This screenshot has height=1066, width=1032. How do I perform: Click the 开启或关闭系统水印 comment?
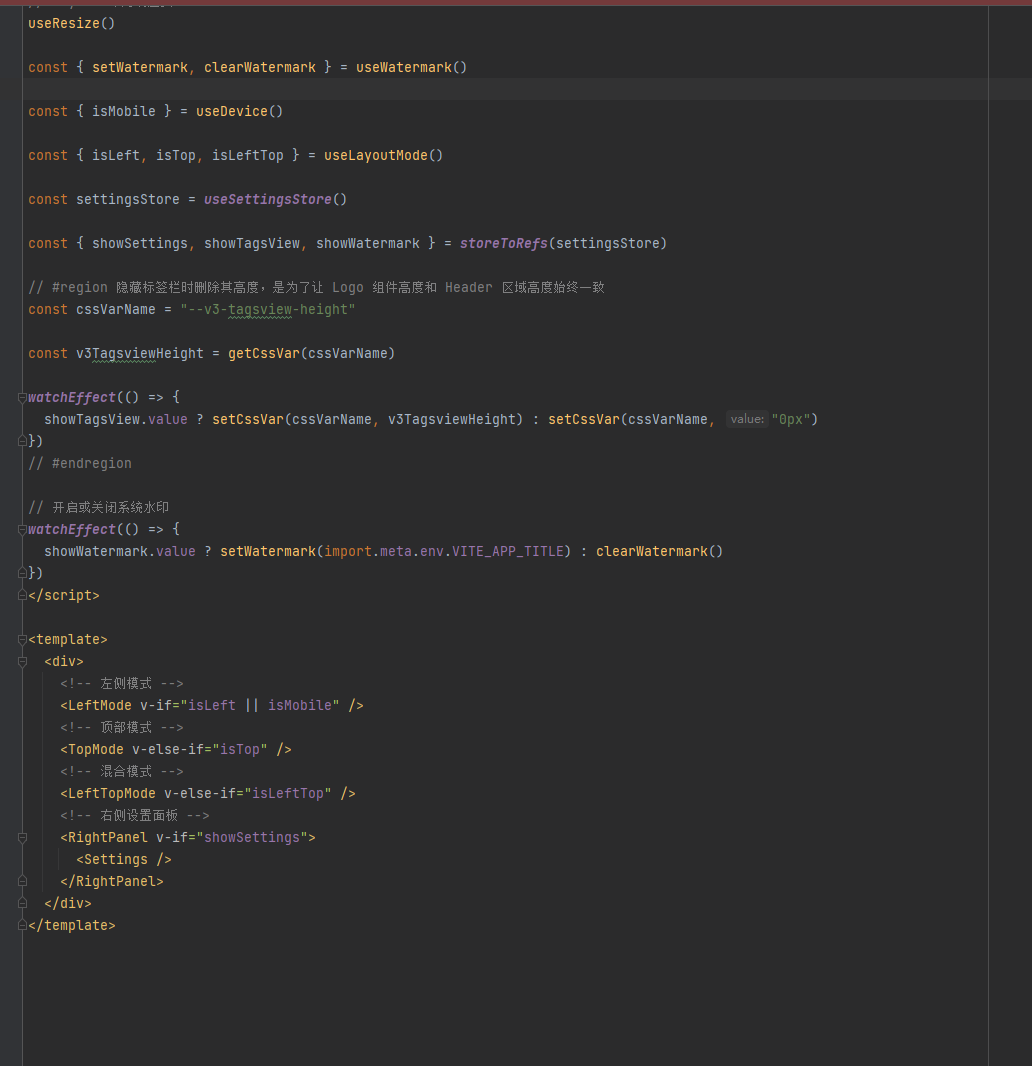coord(99,507)
